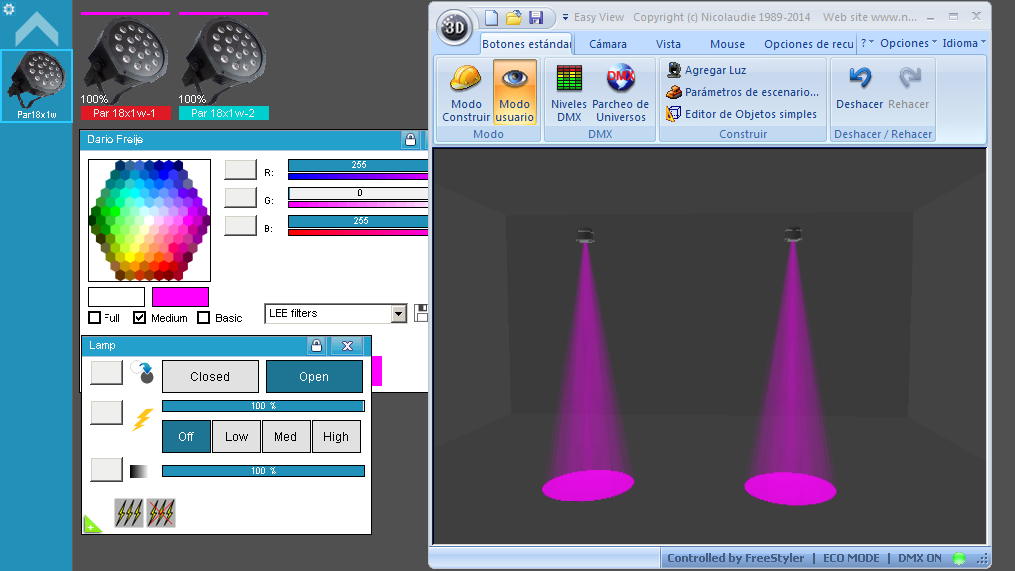Click Deshacer undo arrow
Screen dimensions: 1015x571
coord(860,87)
